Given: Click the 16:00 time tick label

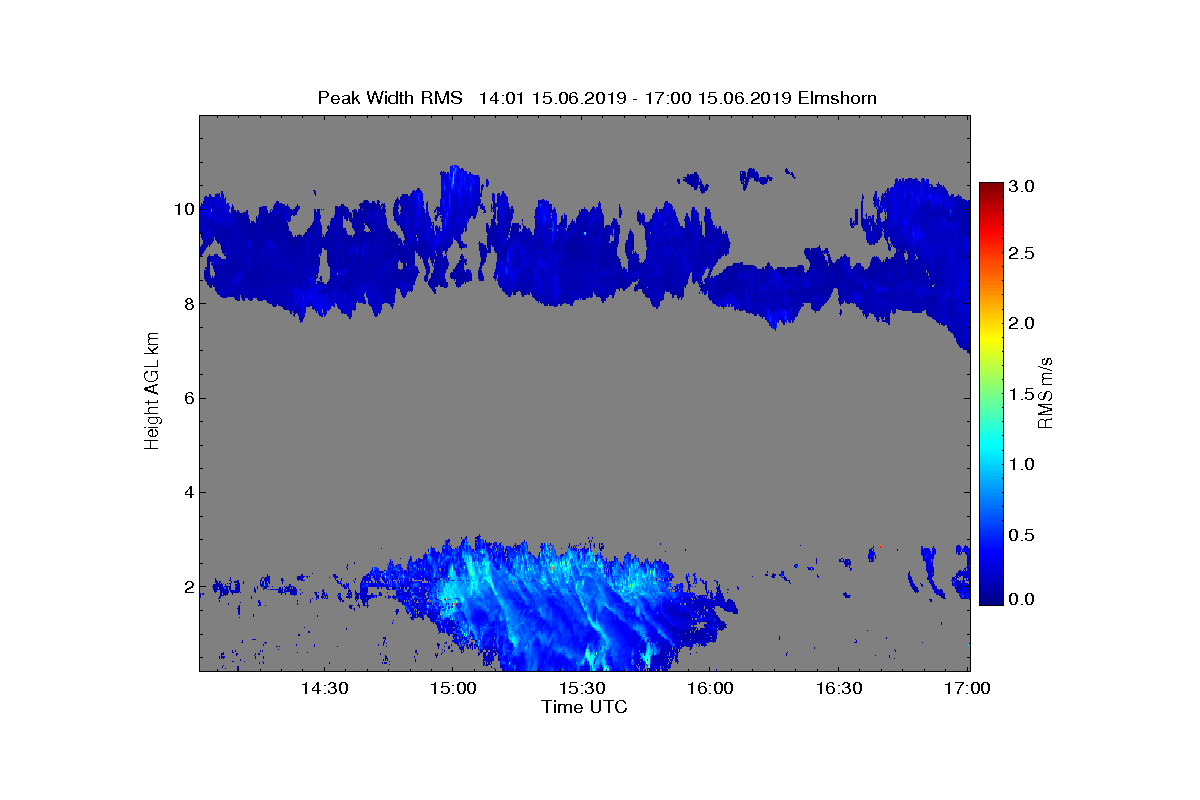Looking at the screenshot, I should tap(710, 688).
